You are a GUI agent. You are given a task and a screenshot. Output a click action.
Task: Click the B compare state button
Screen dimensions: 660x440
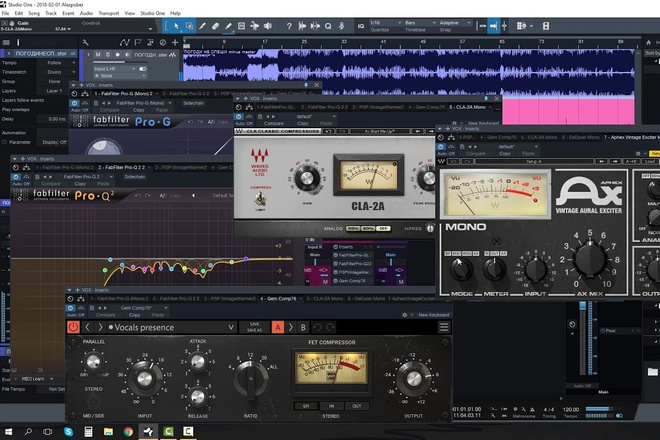click(303, 327)
